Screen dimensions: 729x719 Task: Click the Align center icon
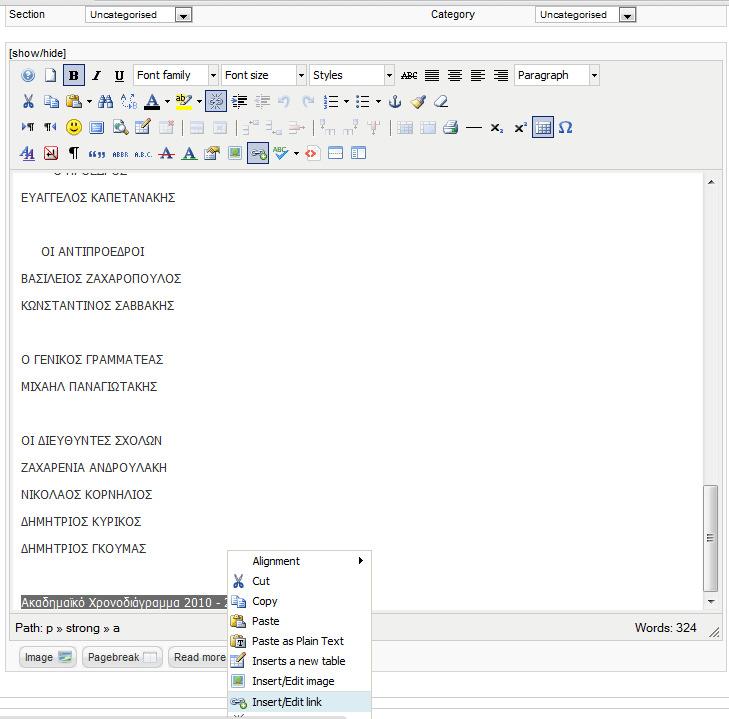tap(455, 75)
